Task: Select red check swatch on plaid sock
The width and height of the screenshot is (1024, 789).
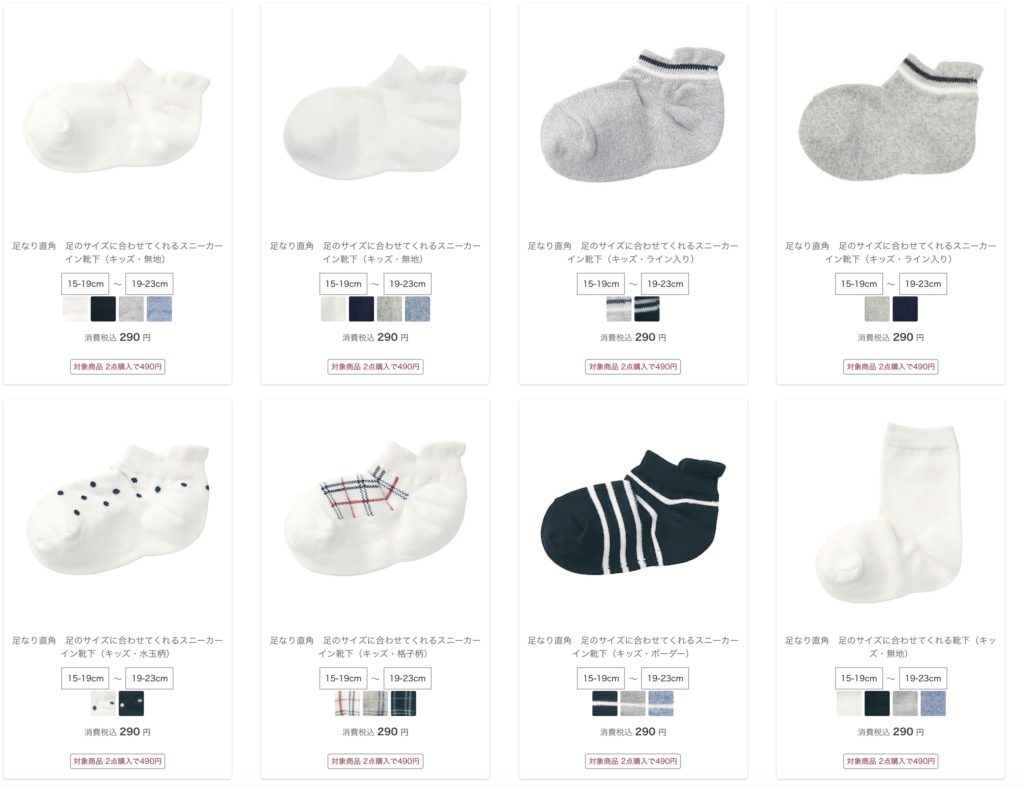Action: pyautogui.click(x=347, y=703)
